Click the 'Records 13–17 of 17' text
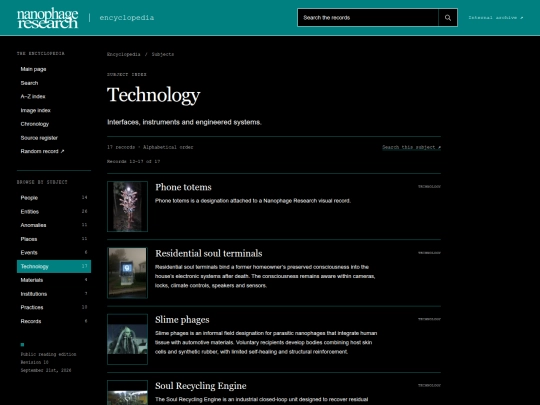The height and width of the screenshot is (405, 540). tap(134, 162)
